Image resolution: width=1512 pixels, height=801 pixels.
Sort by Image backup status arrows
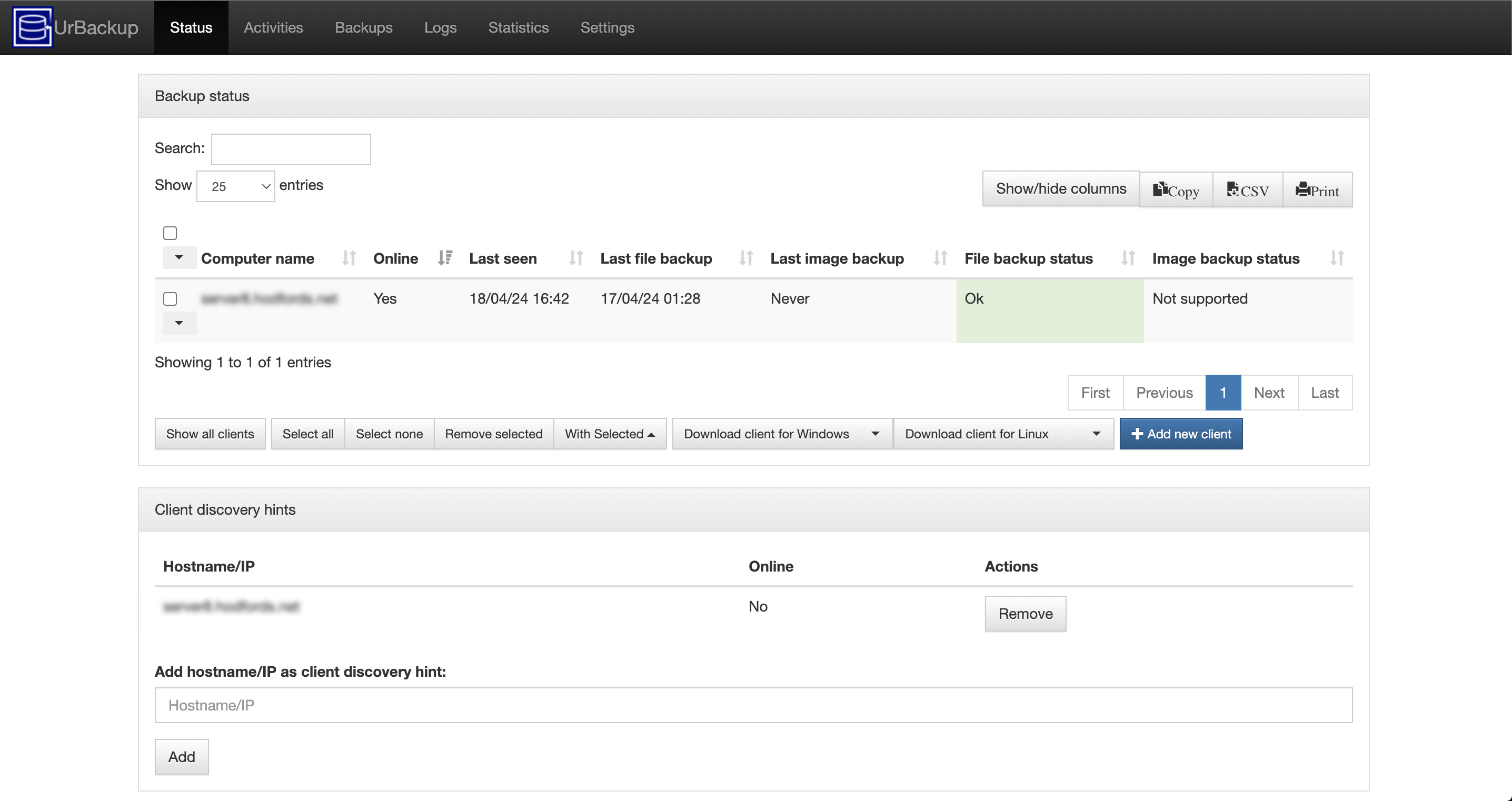pos(1337,258)
